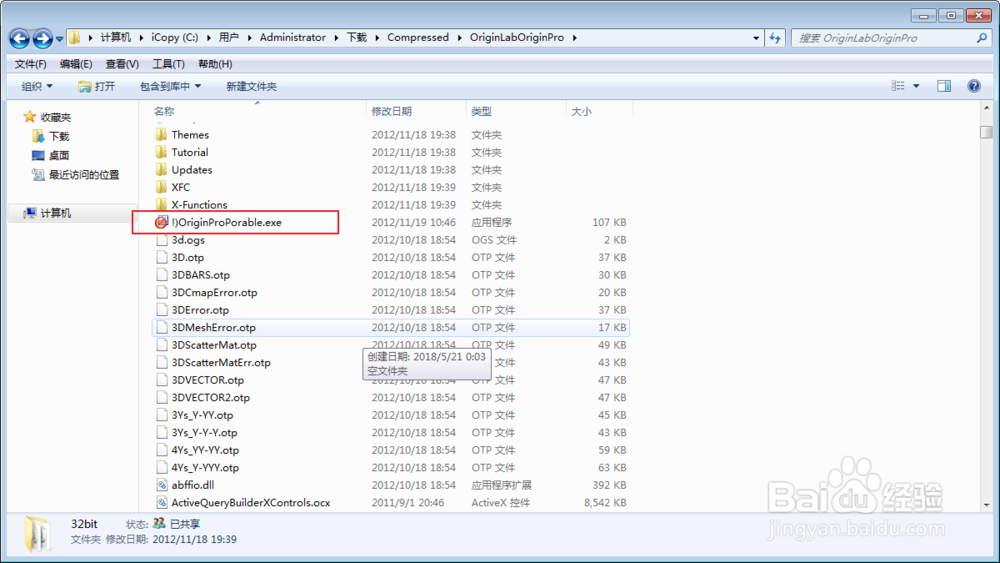Expand 包含到库中 dropdown
The width and height of the screenshot is (1000, 563).
pyautogui.click(x=170, y=86)
